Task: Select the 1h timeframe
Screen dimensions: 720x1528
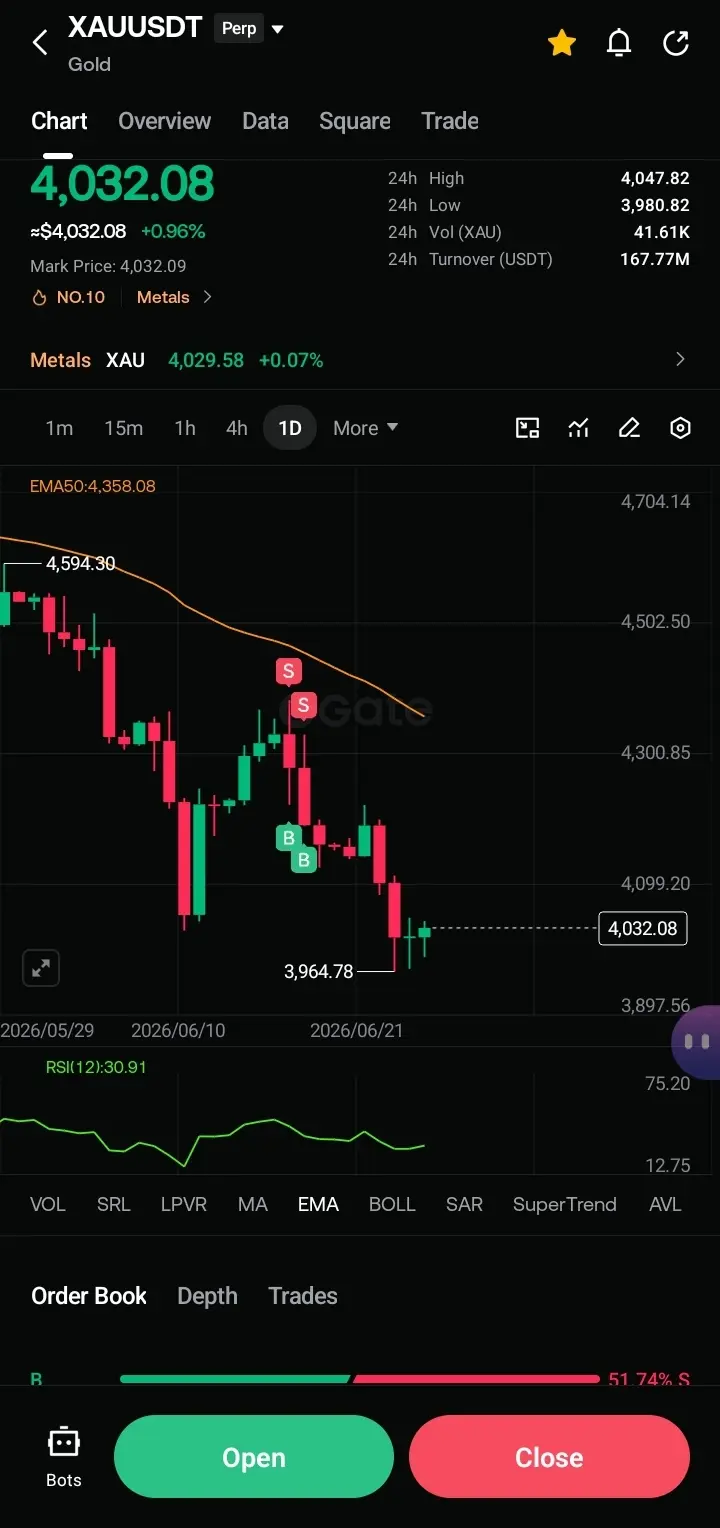Action: point(185,428)
